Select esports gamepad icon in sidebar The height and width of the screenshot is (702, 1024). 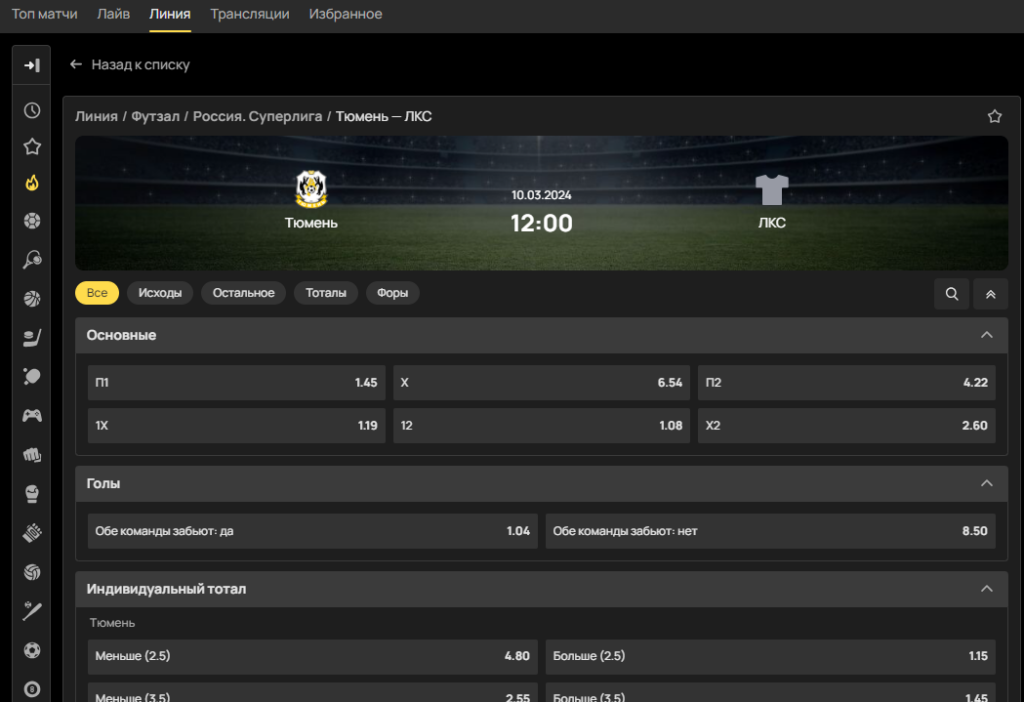click(x=31, y=415)
